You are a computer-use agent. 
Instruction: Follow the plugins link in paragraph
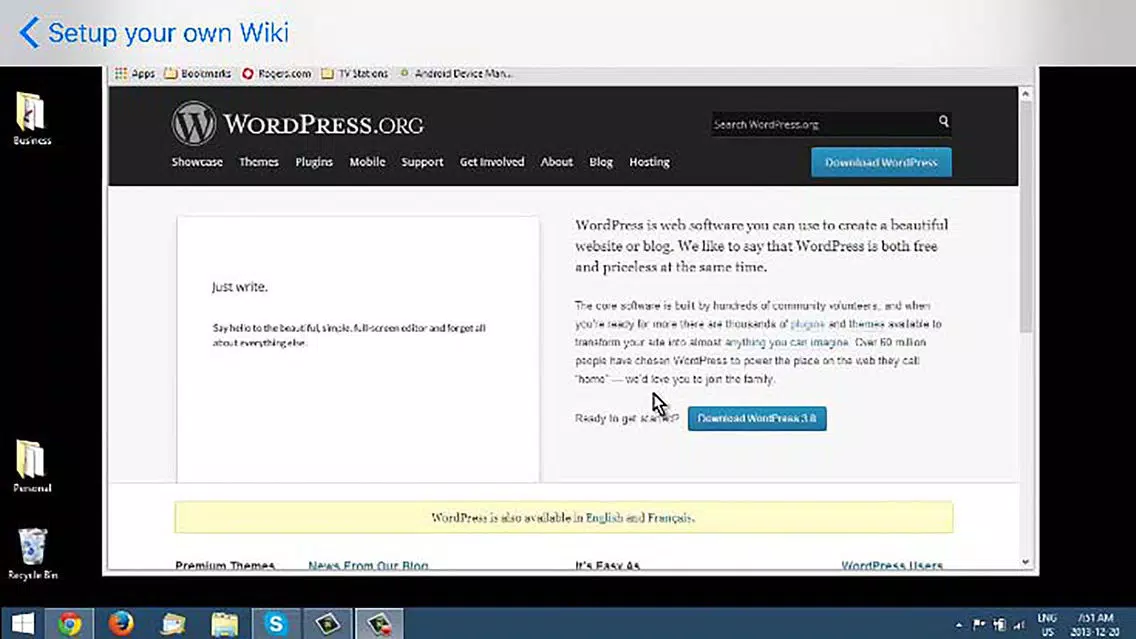pos(807,324)
